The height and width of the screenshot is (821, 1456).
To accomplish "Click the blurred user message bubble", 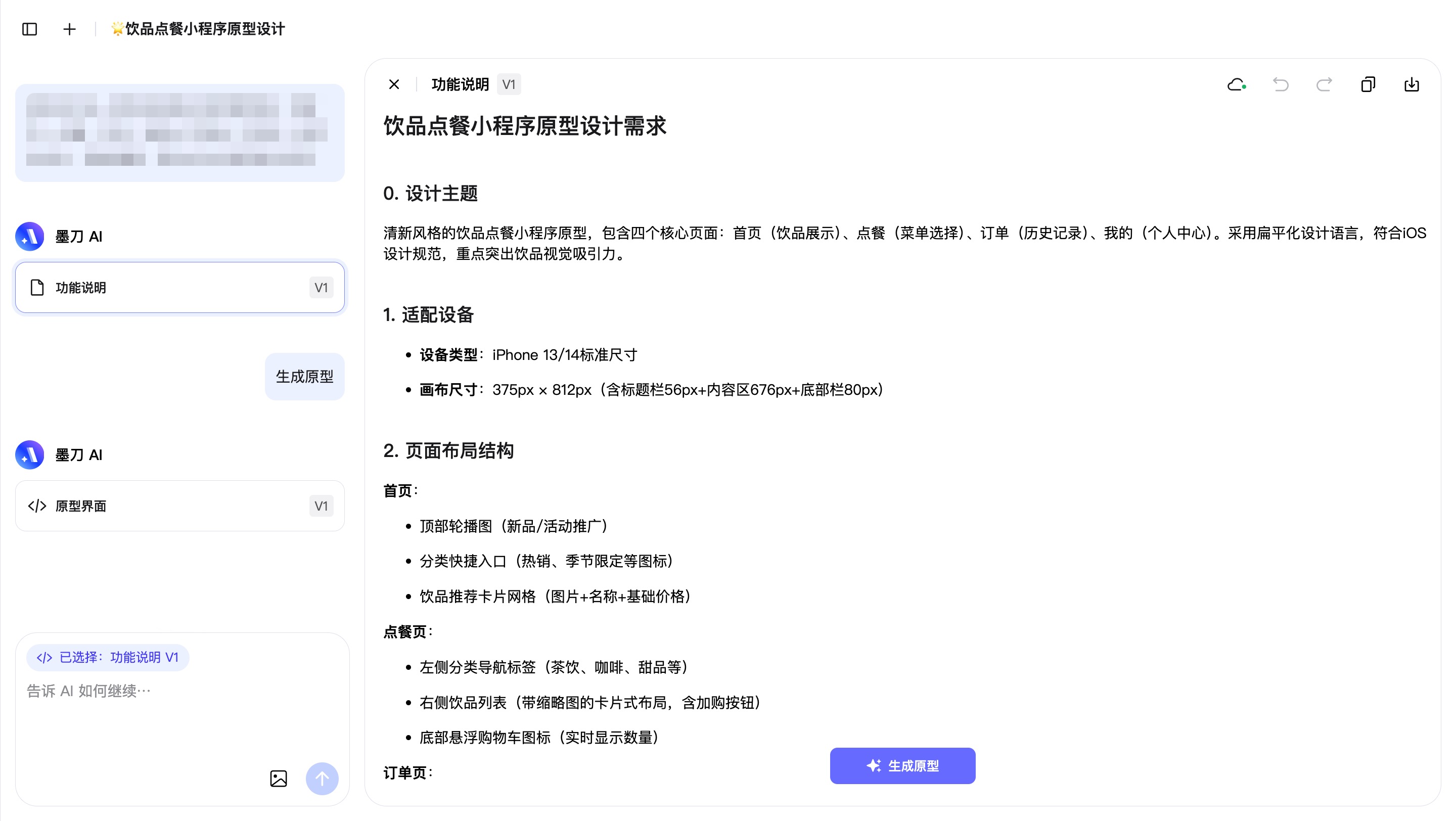I will pyautogui.click(x=180, y=132).
